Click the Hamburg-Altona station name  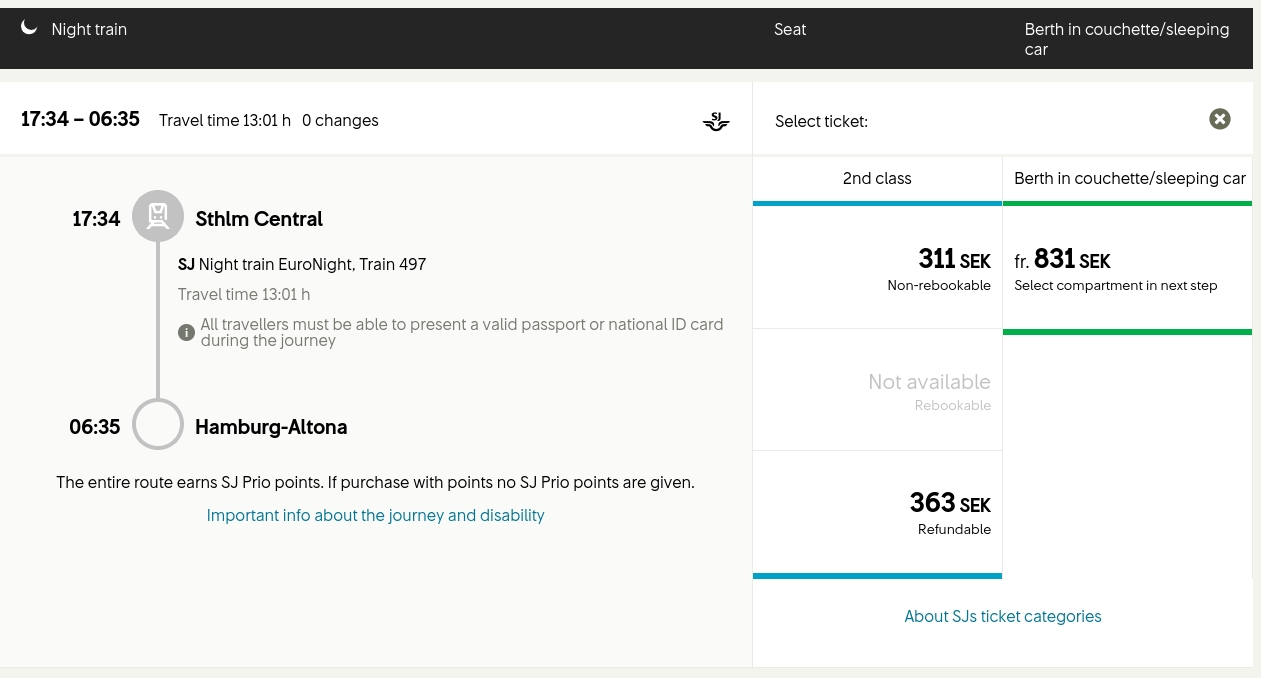pos(271,427)
